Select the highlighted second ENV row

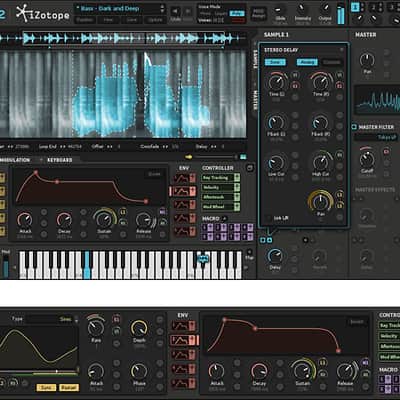[183, 191]
